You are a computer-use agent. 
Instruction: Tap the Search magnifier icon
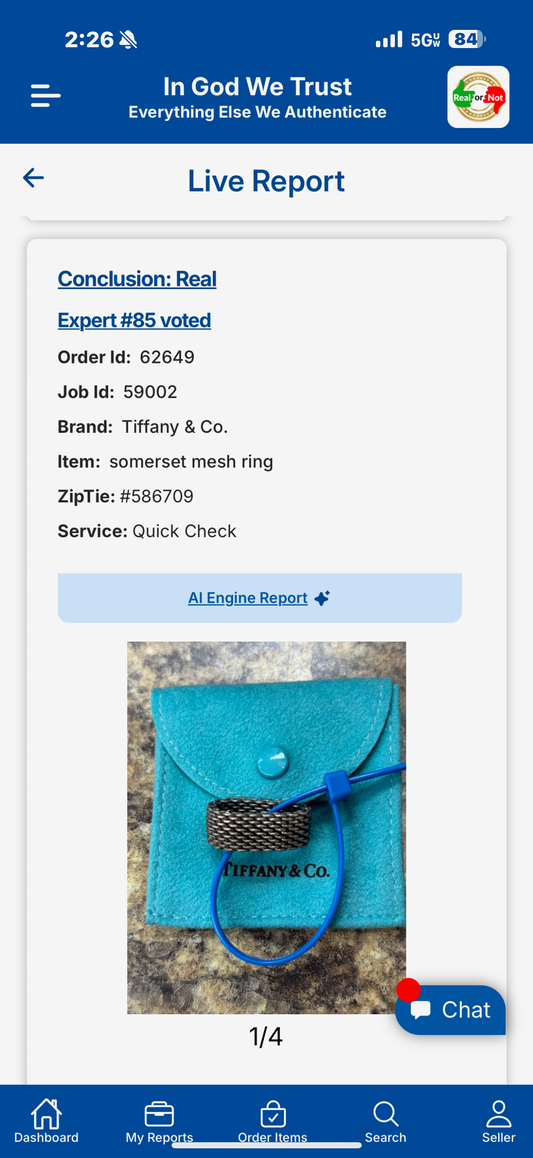point(385,1114)
